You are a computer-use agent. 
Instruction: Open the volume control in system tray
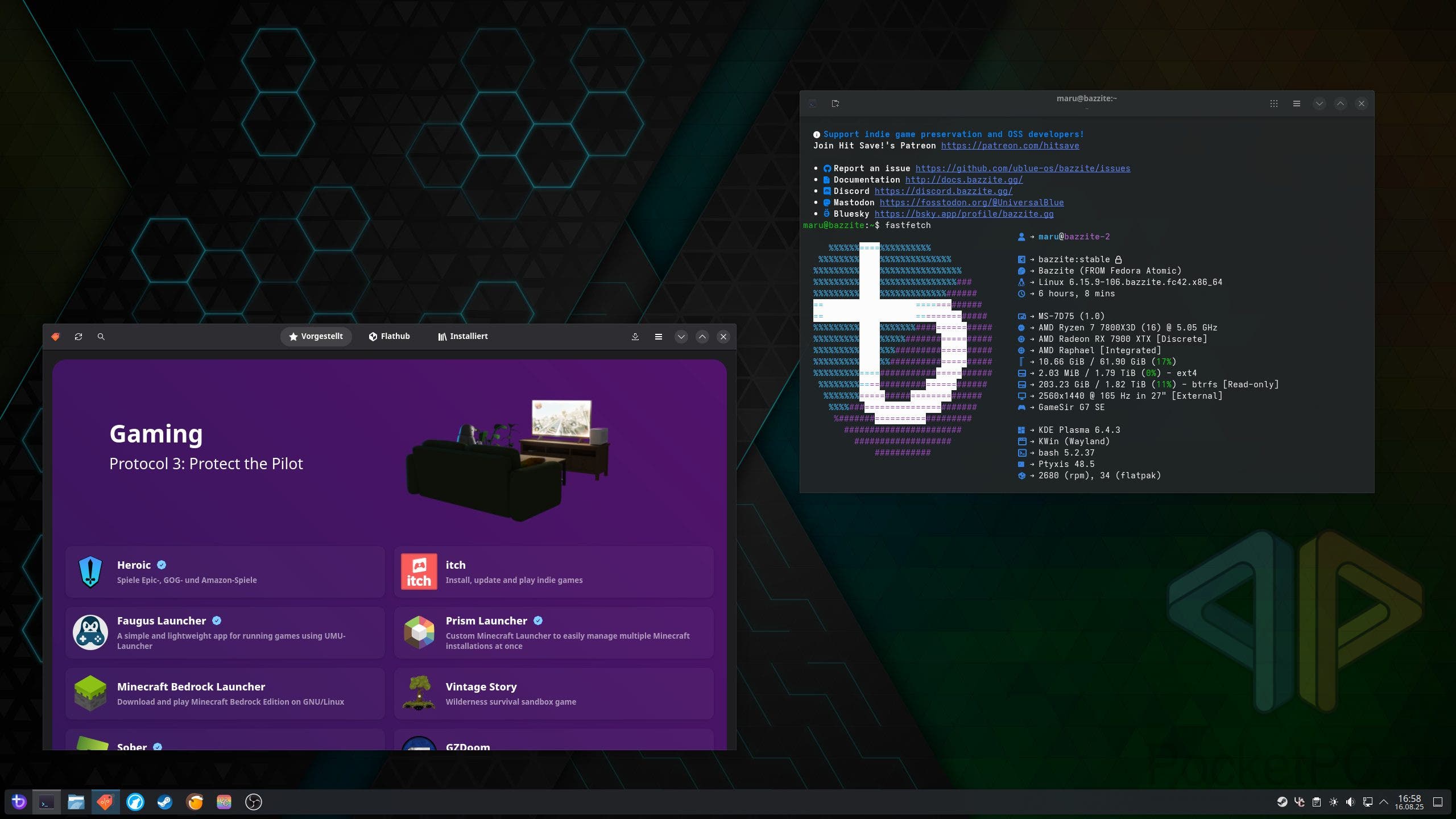[1350, 802]
